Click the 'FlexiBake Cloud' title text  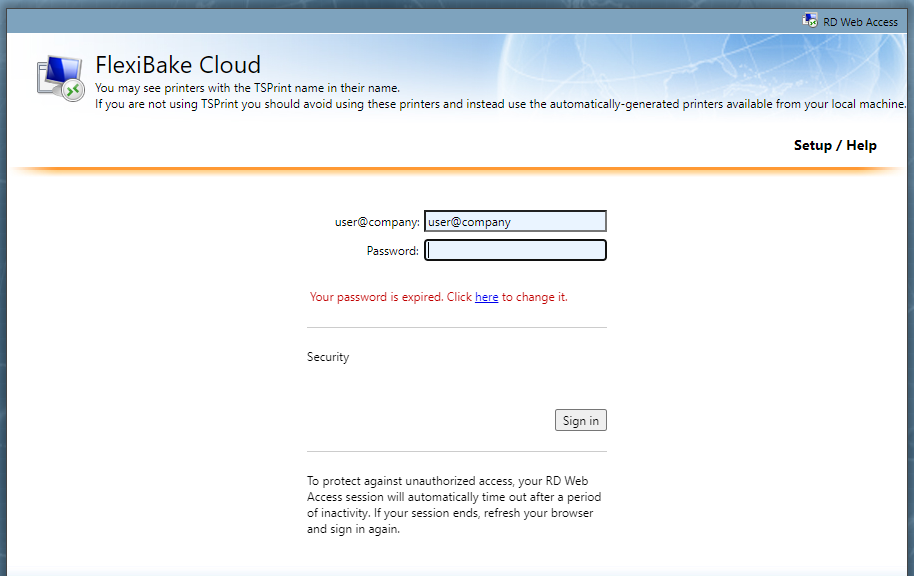[x=178, y=65]
